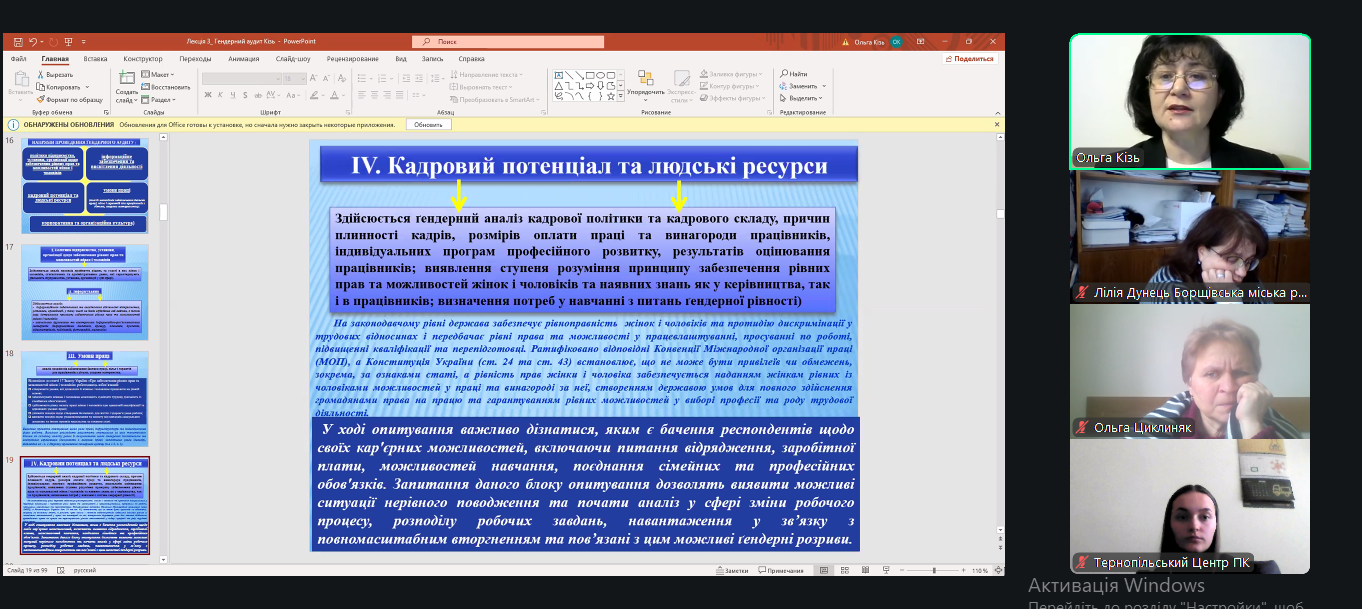Click the Обновить button in update bar

point(428,125)
